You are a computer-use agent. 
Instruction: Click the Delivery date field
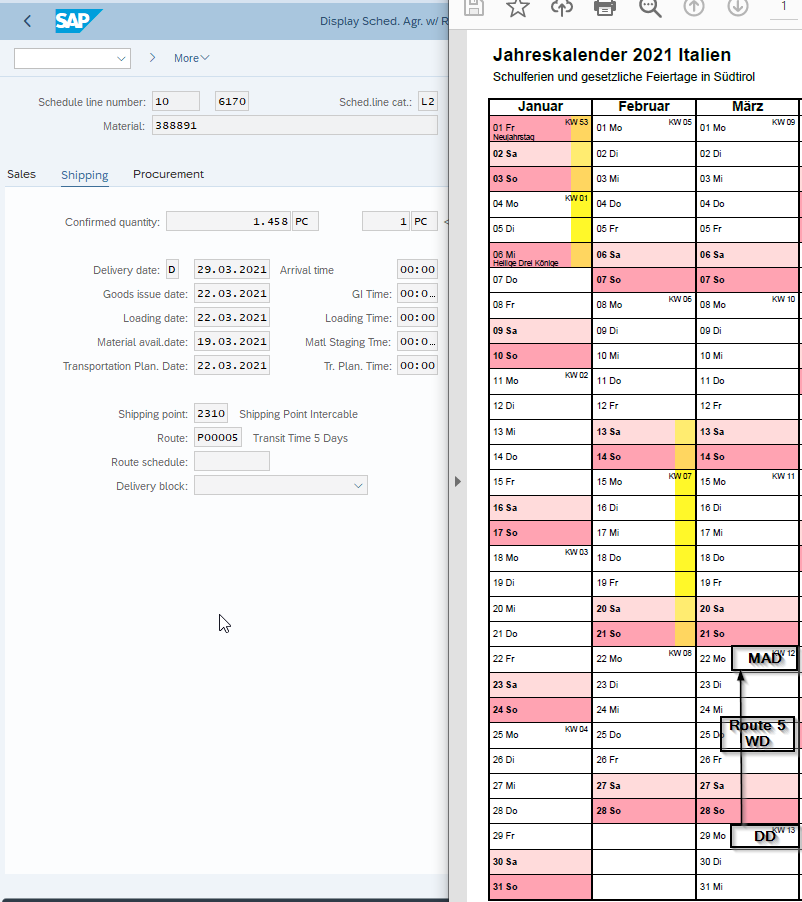[x=231, y=270]
